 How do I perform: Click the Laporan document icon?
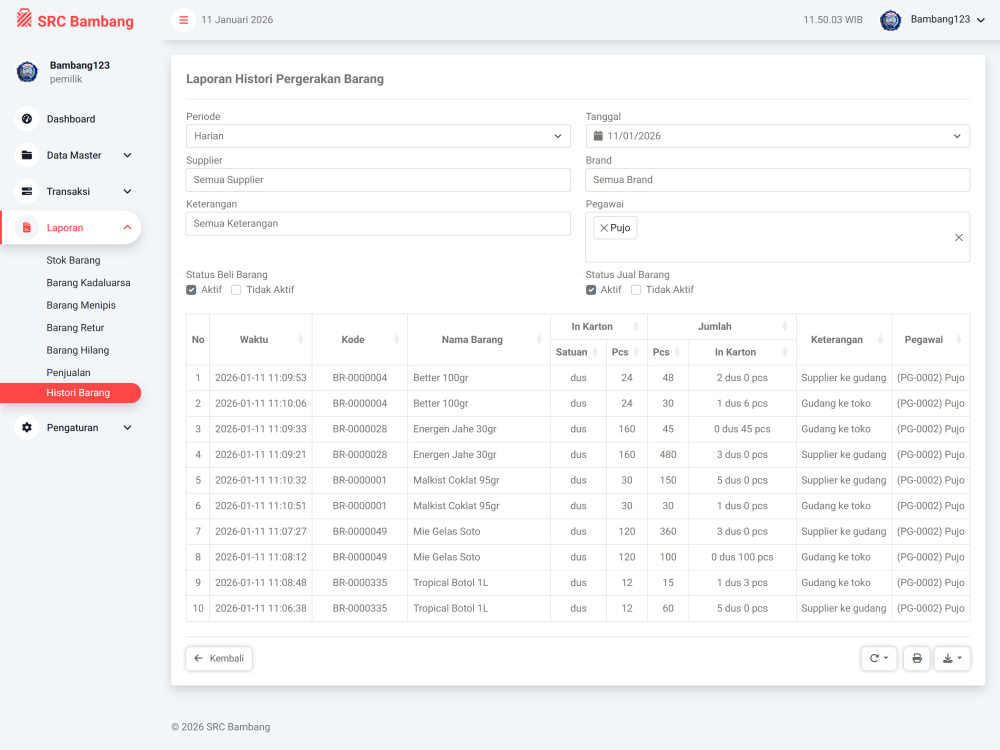(x=27, y=228)
